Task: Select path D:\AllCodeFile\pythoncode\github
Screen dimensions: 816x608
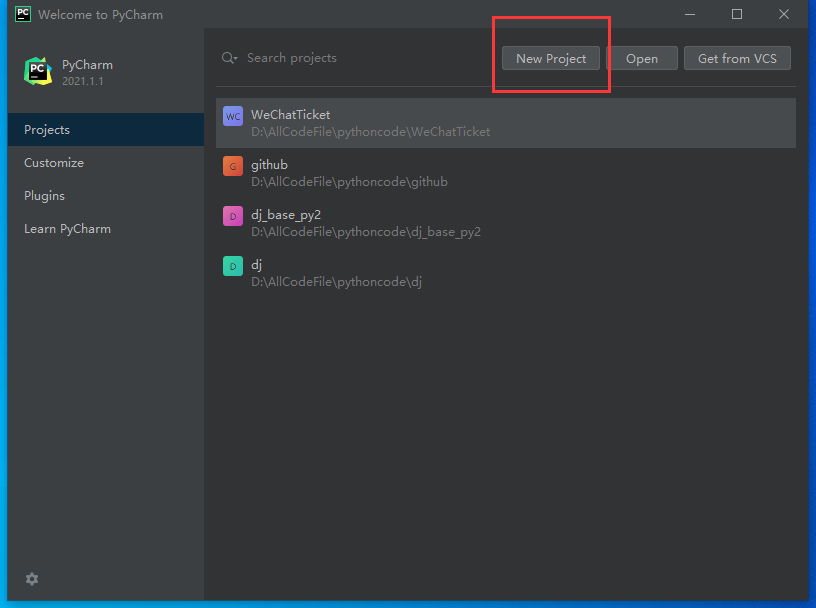Action: 349,182
